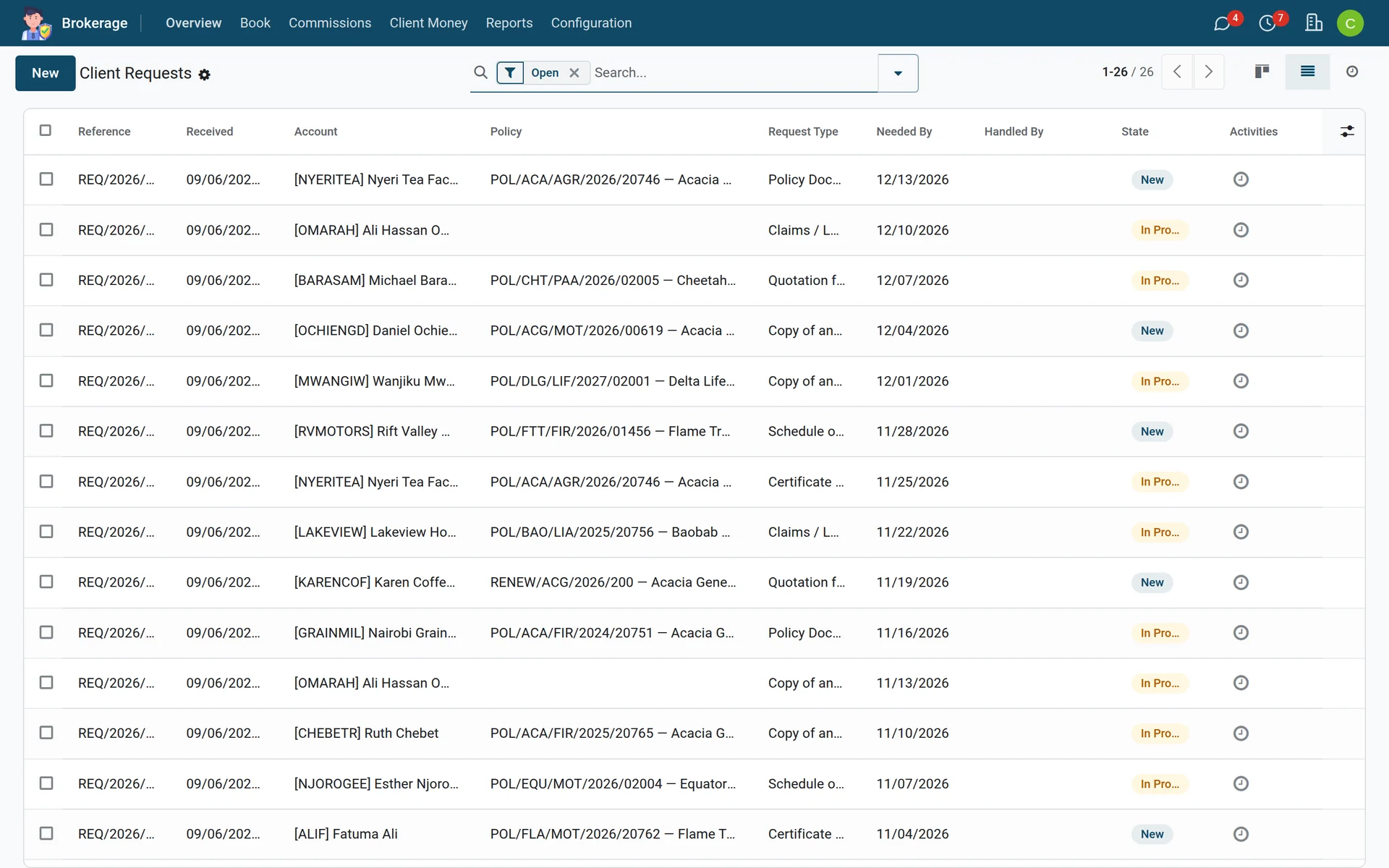This screenshot has width=1389, height=868.
Task: Open the Configuration menu
Action: (x=591, y=23)
